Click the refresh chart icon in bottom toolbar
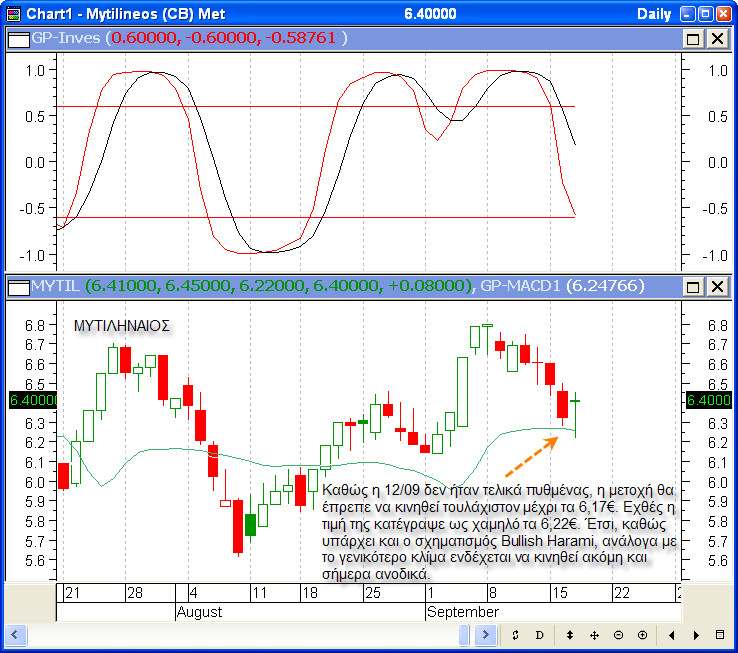 tap(516, 635)
